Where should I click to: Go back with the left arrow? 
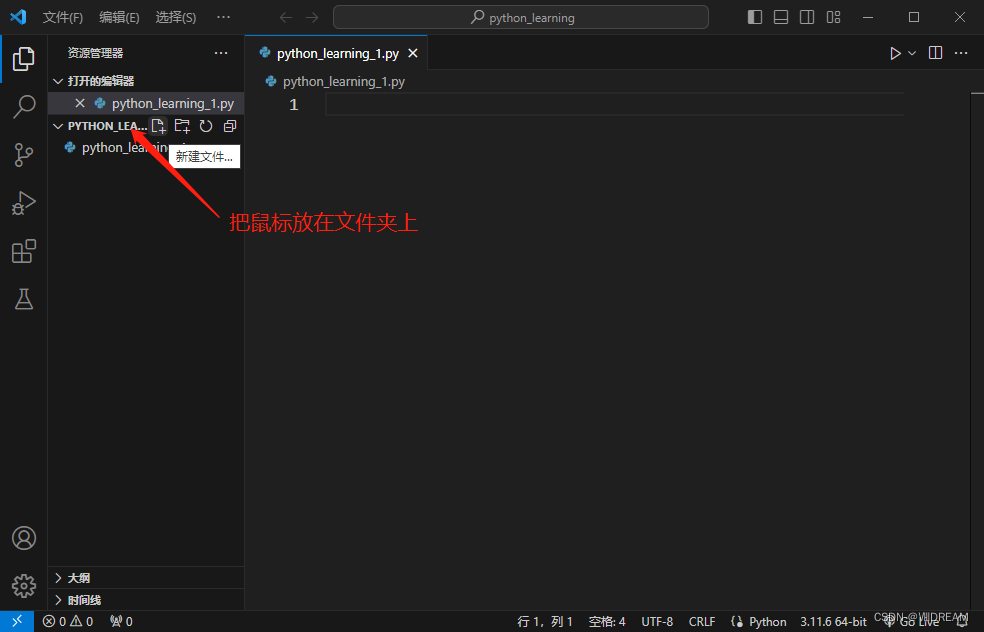286,18
